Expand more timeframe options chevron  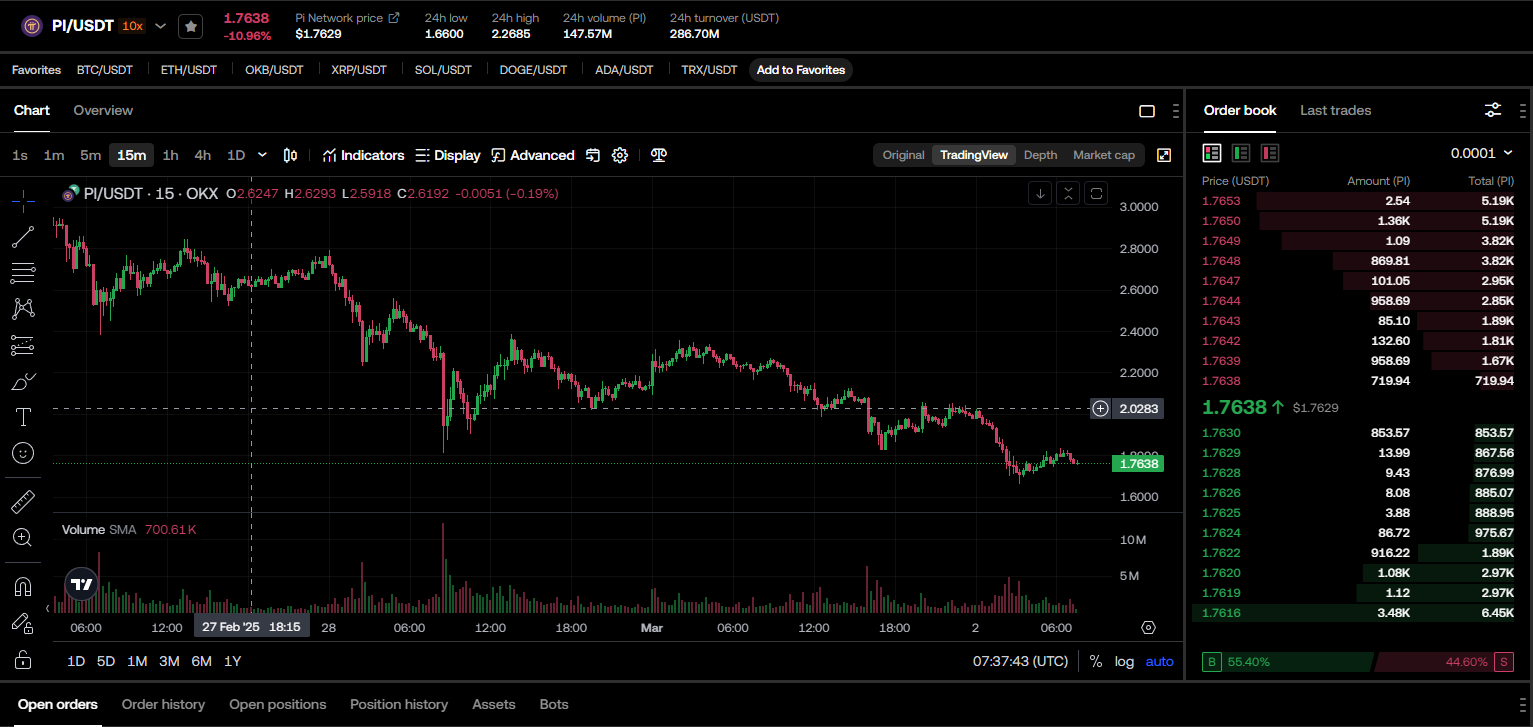(x=263, y=155)
